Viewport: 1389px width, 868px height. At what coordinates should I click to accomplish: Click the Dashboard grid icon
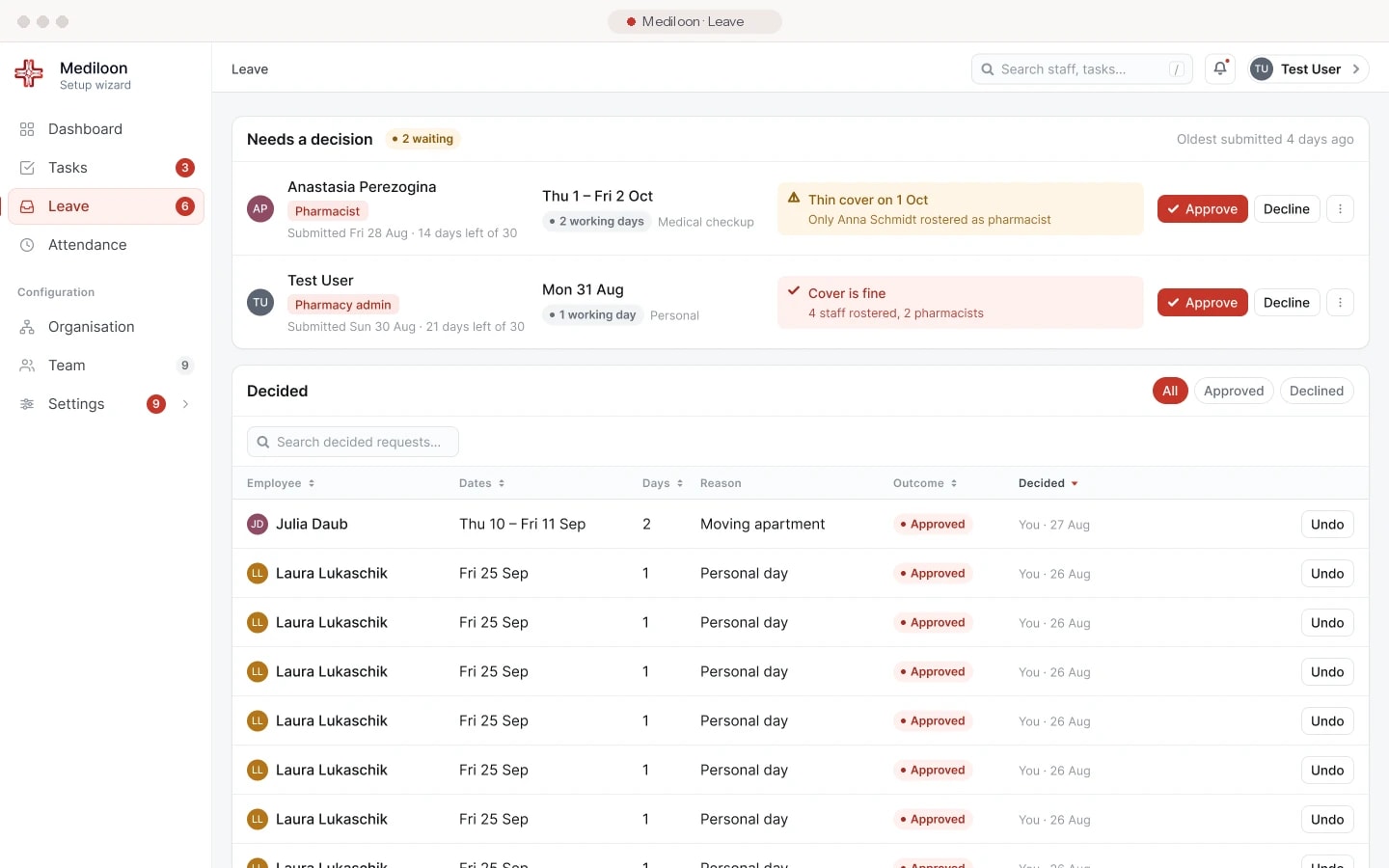click(x=27, y=129)
